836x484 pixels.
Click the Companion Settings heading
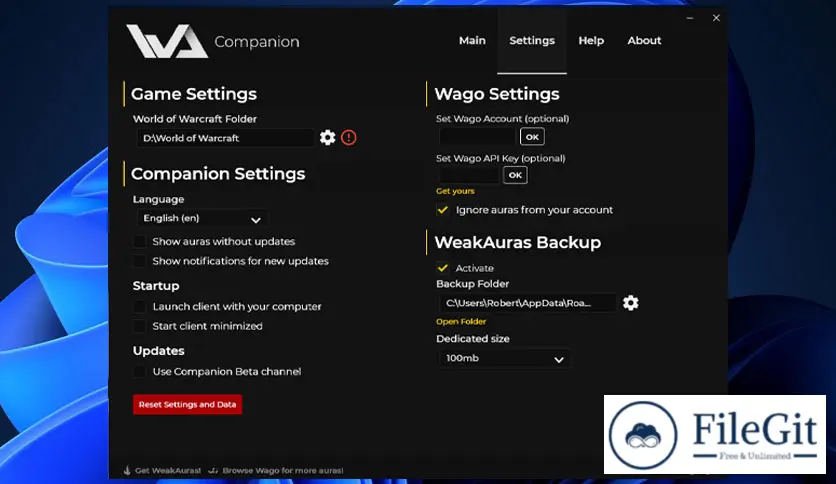coord(218,174)
